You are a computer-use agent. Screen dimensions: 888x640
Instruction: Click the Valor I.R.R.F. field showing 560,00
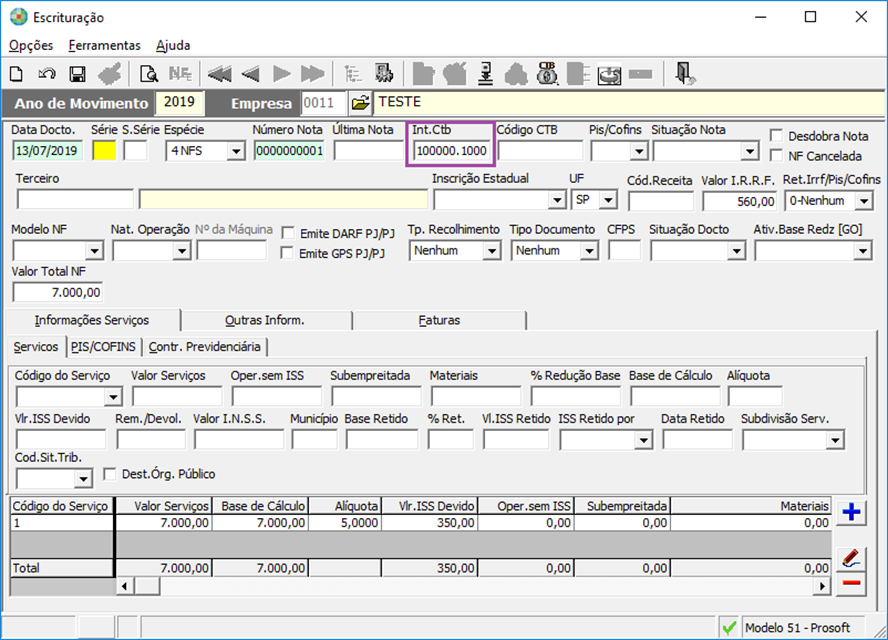coord(741,201)
